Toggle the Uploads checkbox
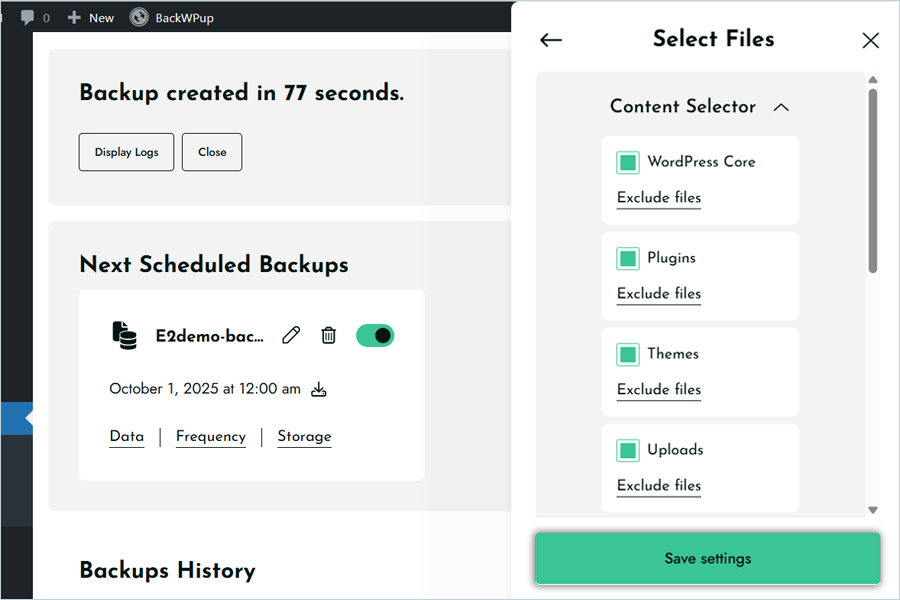The height and width of the screenshot is (600, 900). click(628, 450)
